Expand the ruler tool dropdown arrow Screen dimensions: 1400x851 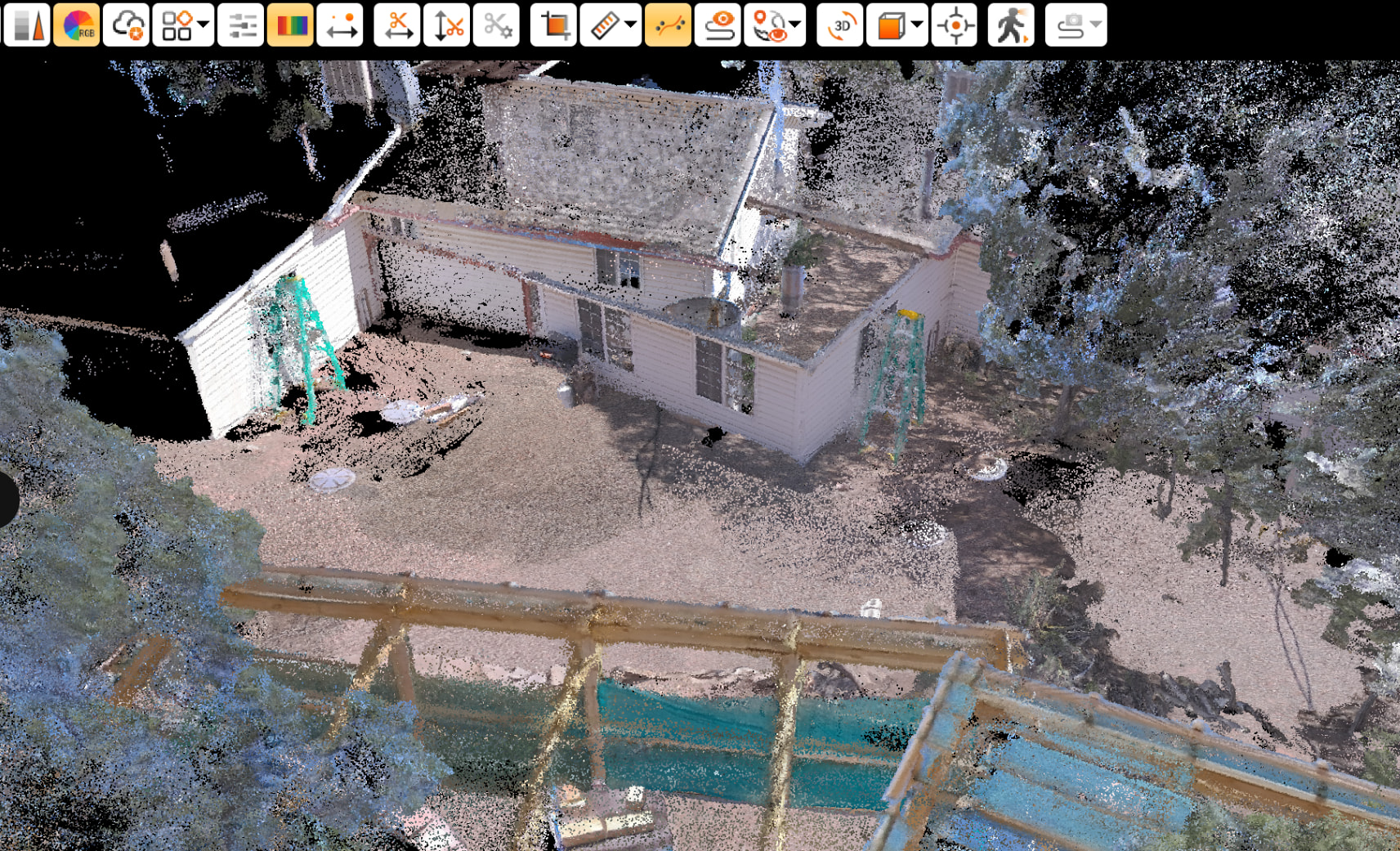pyautogui.click(x=631, y=25)
